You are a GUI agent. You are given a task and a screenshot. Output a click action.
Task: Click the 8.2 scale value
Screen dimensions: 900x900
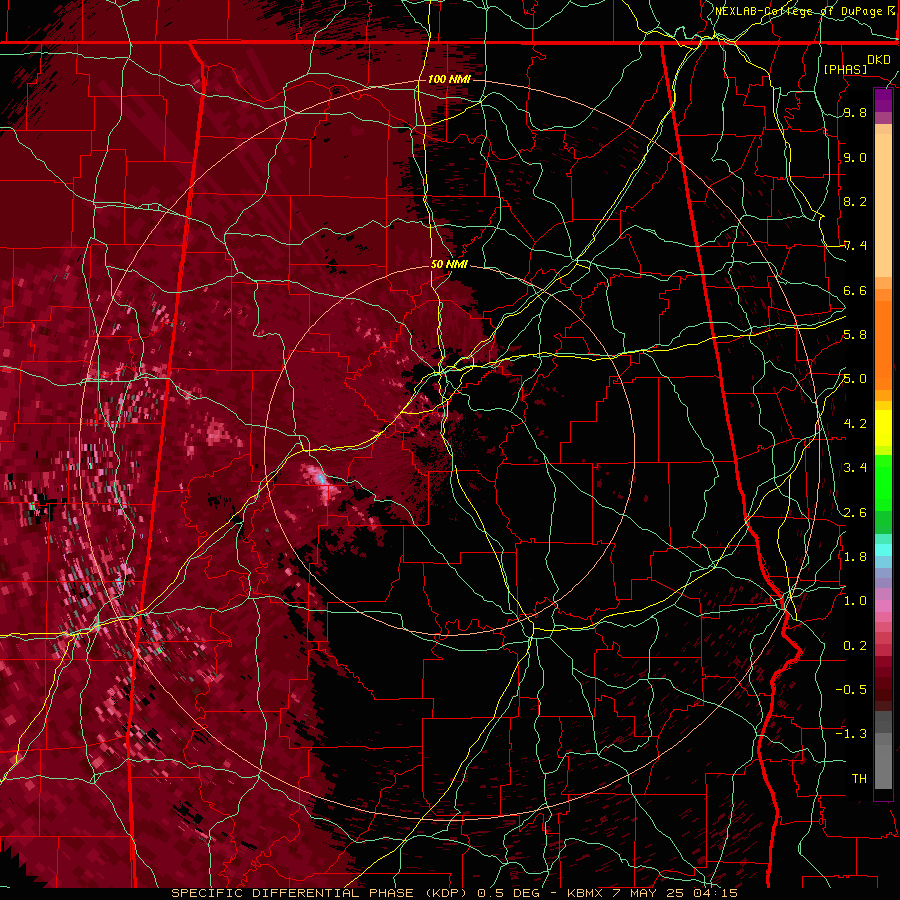[855, 201]
